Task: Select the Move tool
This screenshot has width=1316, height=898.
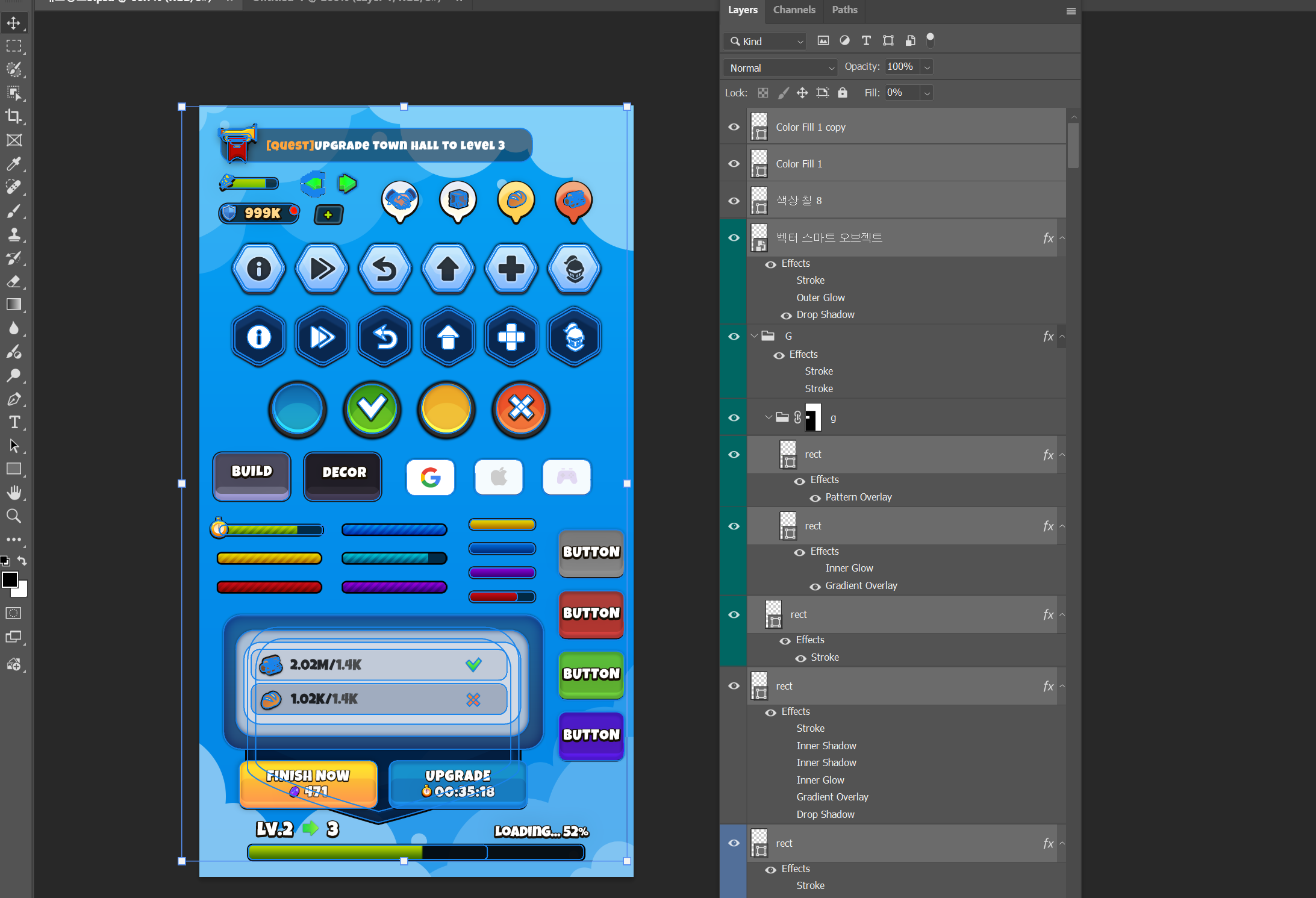Action: pyautogui.click(x=13, y=23)
